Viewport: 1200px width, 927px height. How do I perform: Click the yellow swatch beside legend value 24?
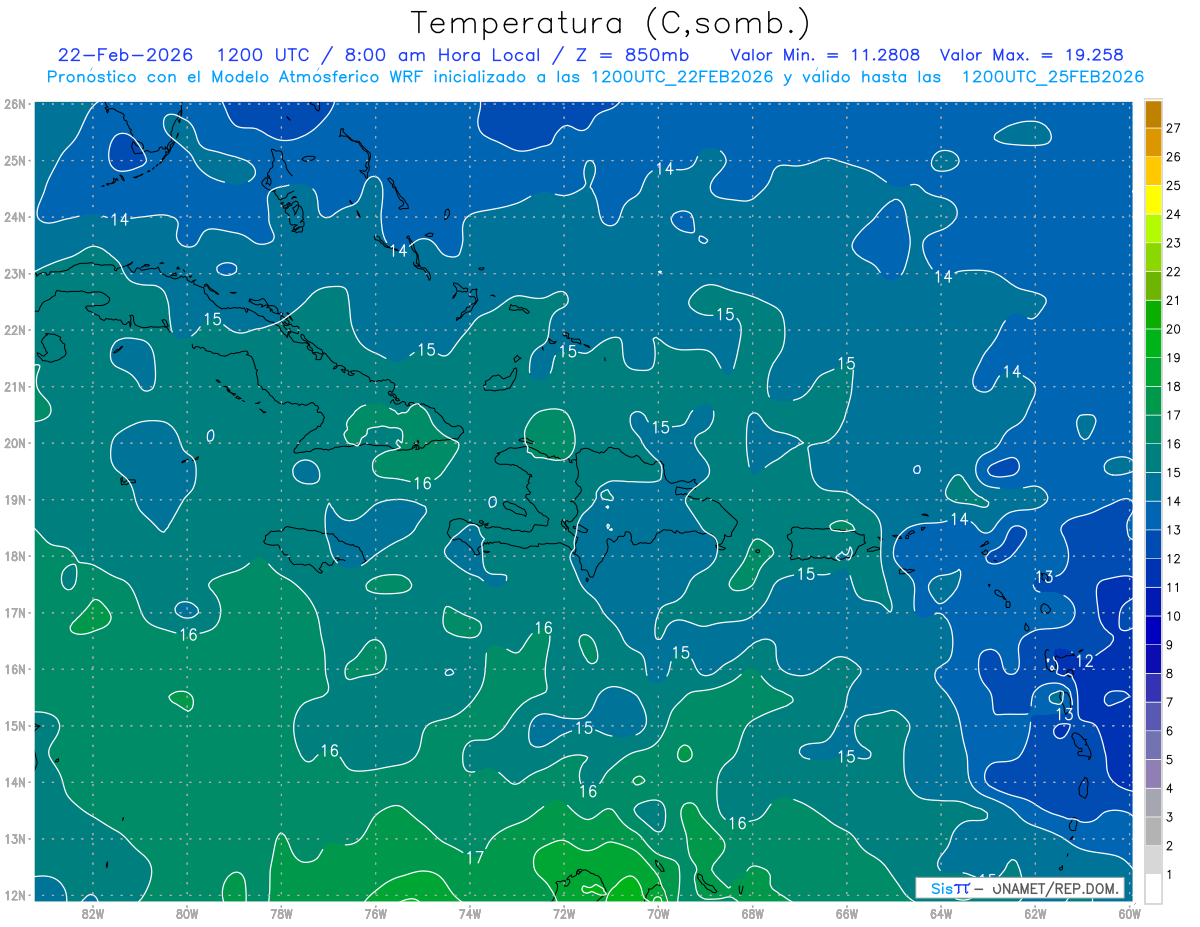[1153, 200]
